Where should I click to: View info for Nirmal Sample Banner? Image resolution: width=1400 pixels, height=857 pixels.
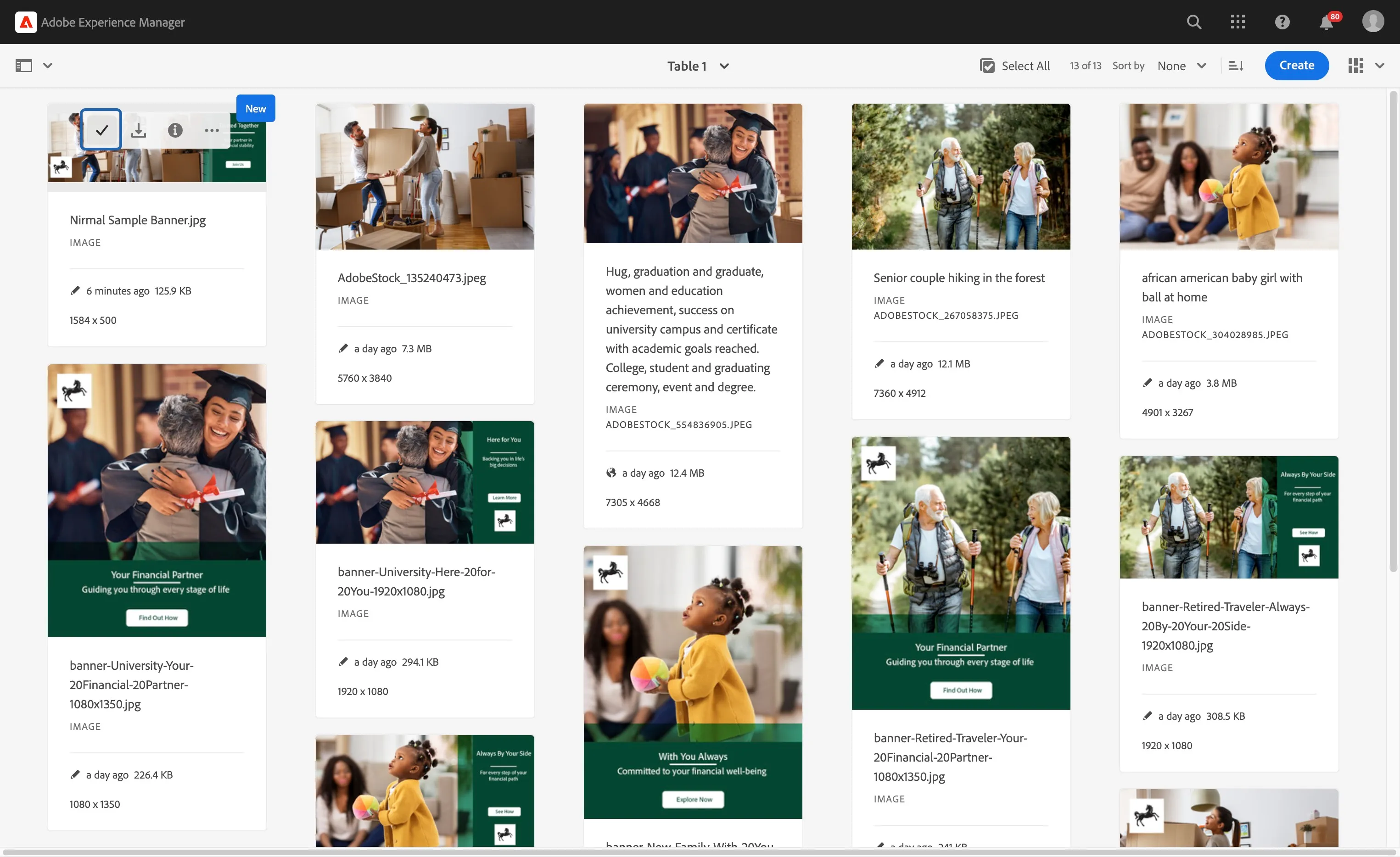(175, 131)
